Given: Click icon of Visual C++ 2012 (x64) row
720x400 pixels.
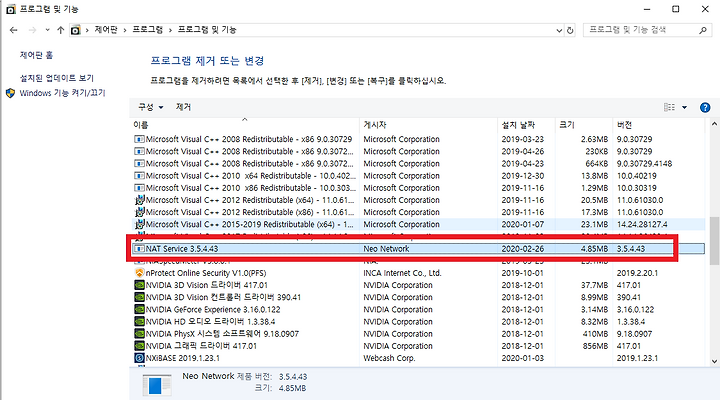Looking at the screenshot, I should click(139, 200).
